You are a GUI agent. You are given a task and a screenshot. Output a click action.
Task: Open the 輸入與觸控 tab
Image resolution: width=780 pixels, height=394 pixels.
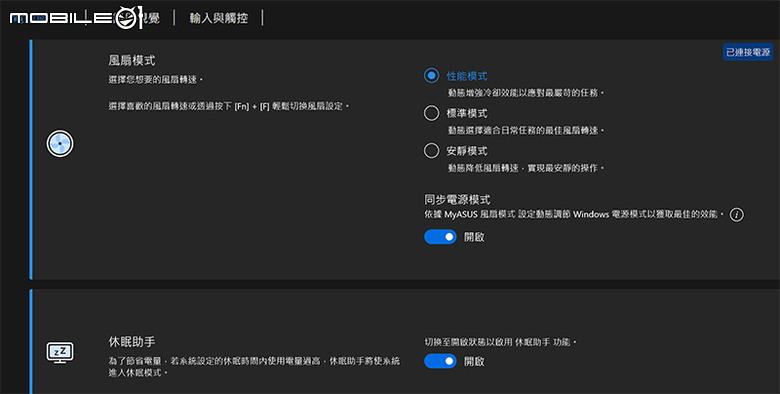tap(218, 18)
